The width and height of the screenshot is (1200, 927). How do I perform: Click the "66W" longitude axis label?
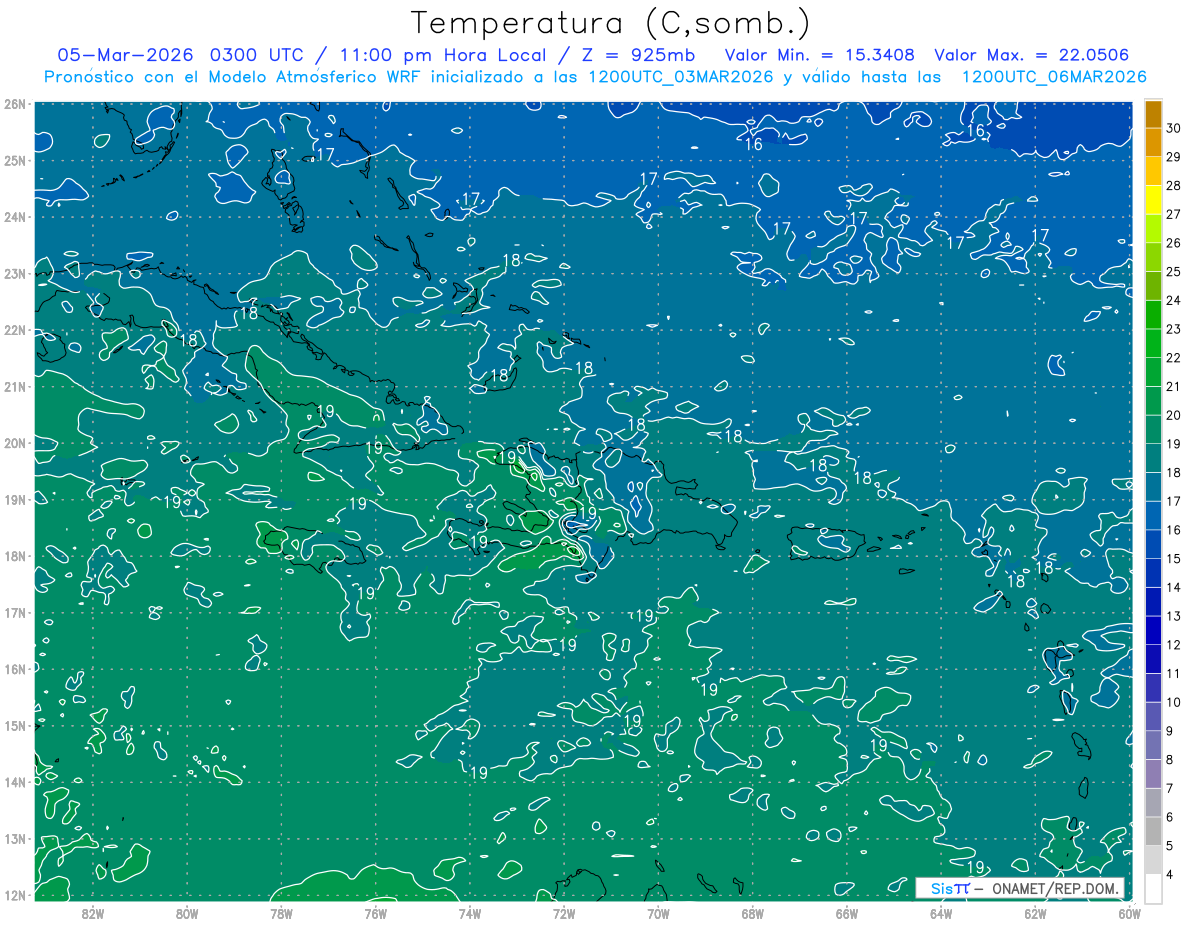click(x=847, y=912)
